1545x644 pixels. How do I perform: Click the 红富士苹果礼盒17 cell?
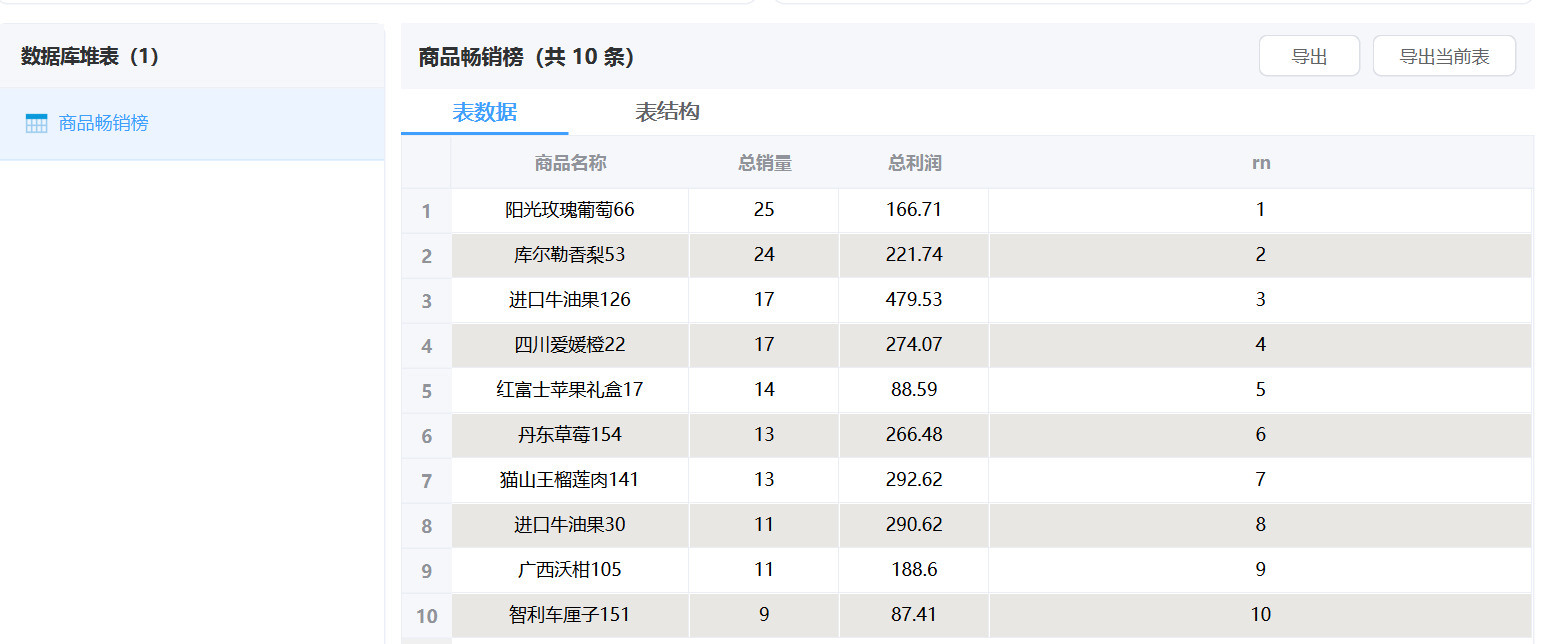point(569,390)
